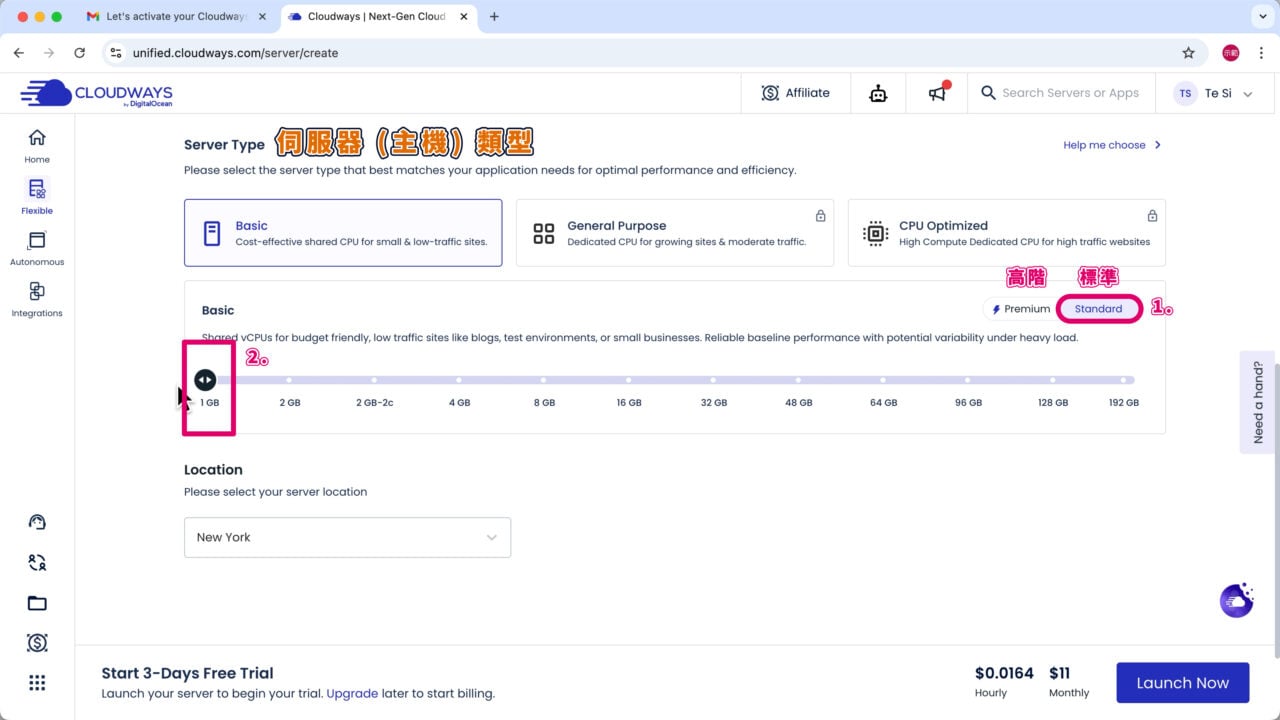This screenshot has width=1280, height=720.
Task: Switch to the Gmail browser tab
Action: click(x=175, y=17)
